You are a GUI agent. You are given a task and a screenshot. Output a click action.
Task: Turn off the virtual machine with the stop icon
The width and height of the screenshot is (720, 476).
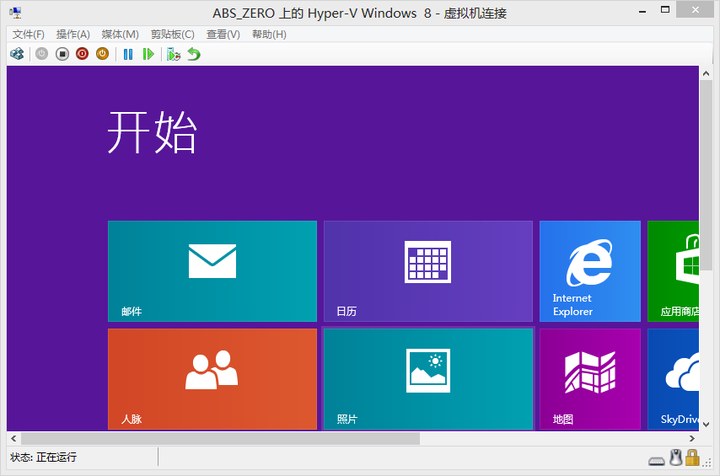click(62, 54)
